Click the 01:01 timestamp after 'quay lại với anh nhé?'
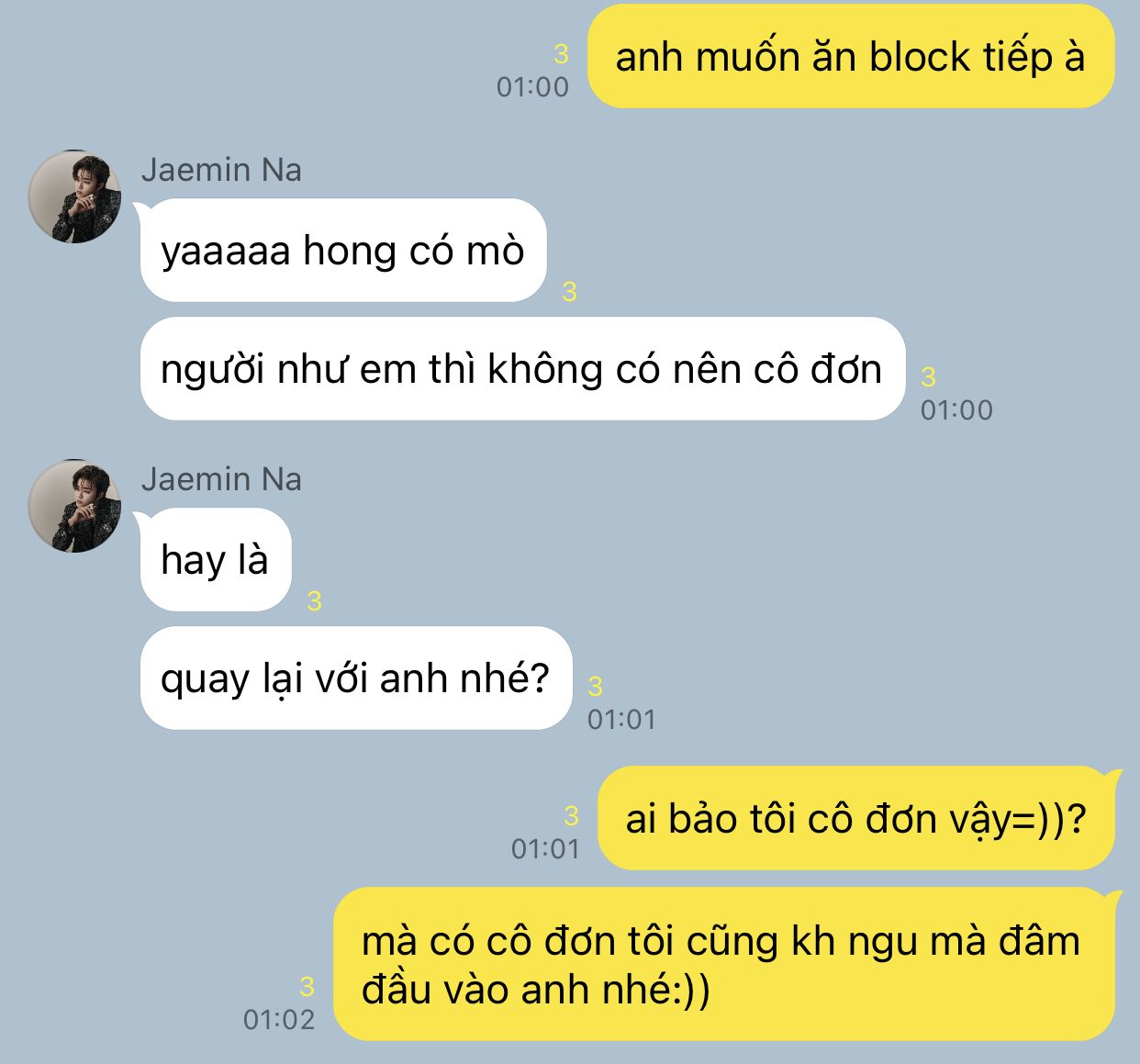Screen dimensions: 1140x1064 coord(621,720)
